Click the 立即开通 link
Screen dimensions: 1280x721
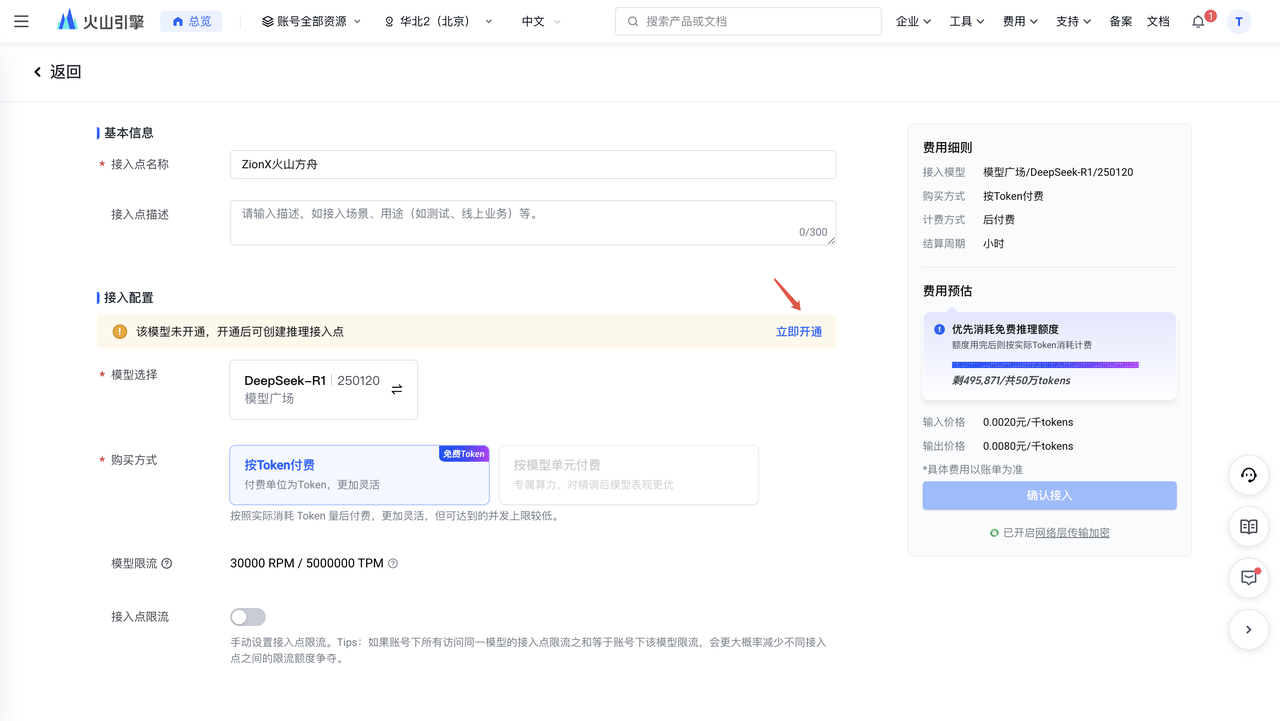799,332
